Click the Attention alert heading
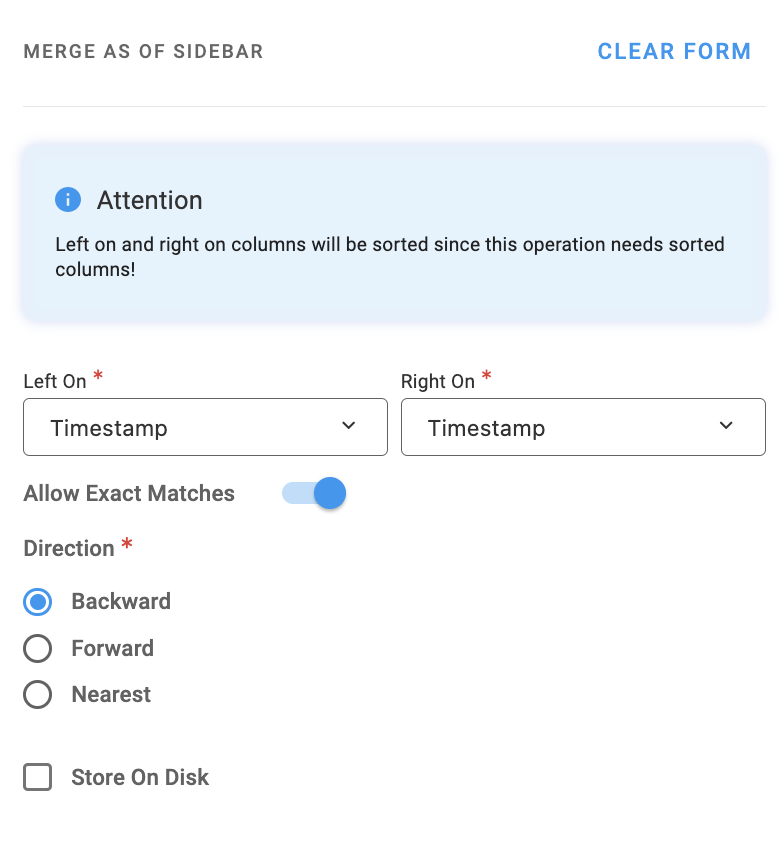 150,200
